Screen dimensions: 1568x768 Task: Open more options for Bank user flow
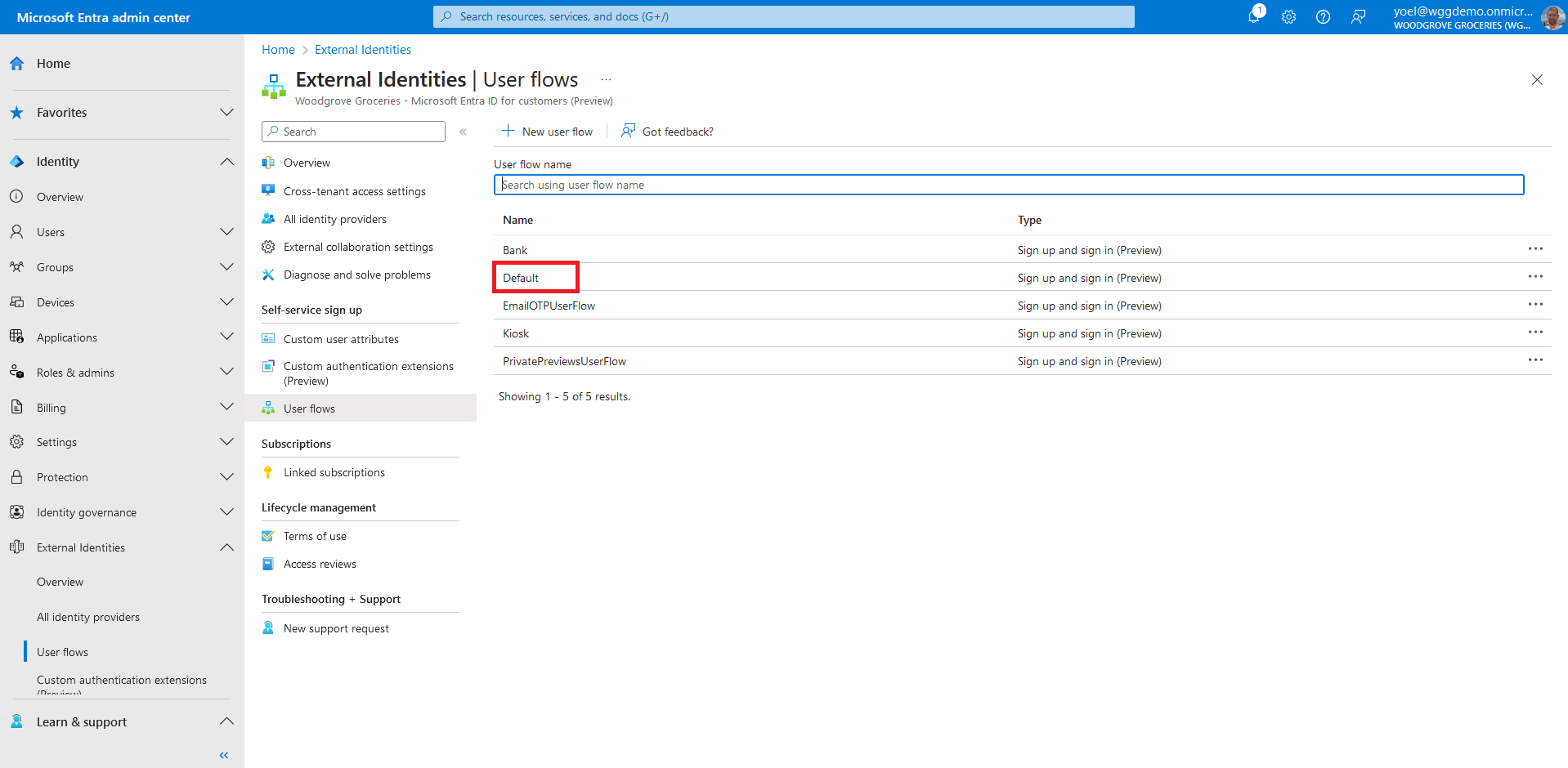[1535, 249]
